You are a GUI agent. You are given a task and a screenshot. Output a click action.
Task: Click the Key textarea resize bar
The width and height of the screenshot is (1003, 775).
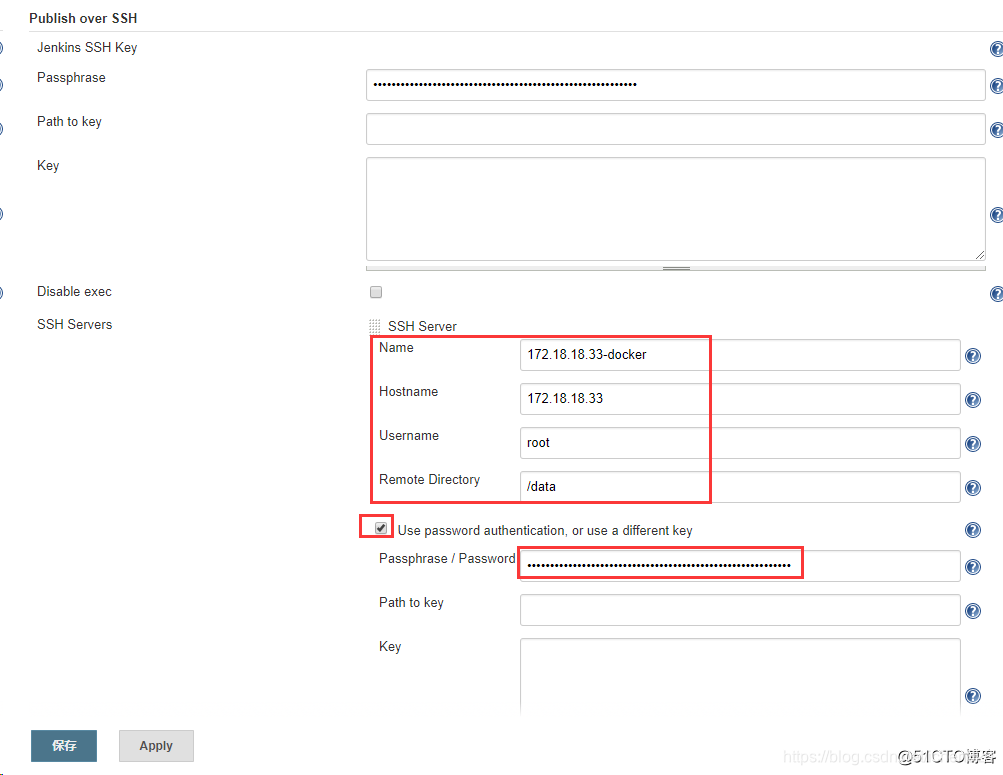pos(675,269)
